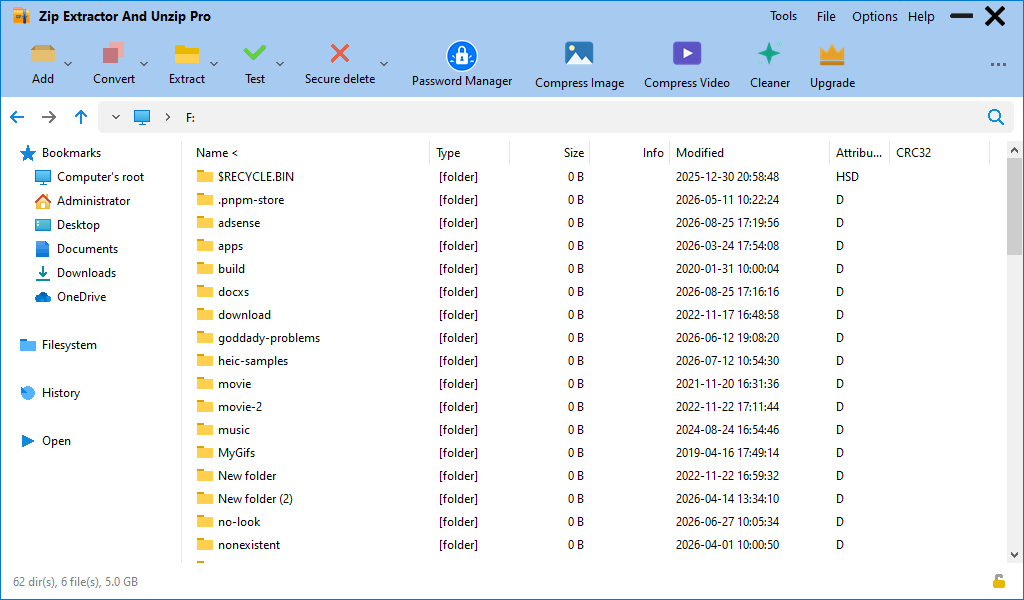1024x600 pixels.
Task: Click the Upgrade crown icon
Action: (x=832, y=55)
